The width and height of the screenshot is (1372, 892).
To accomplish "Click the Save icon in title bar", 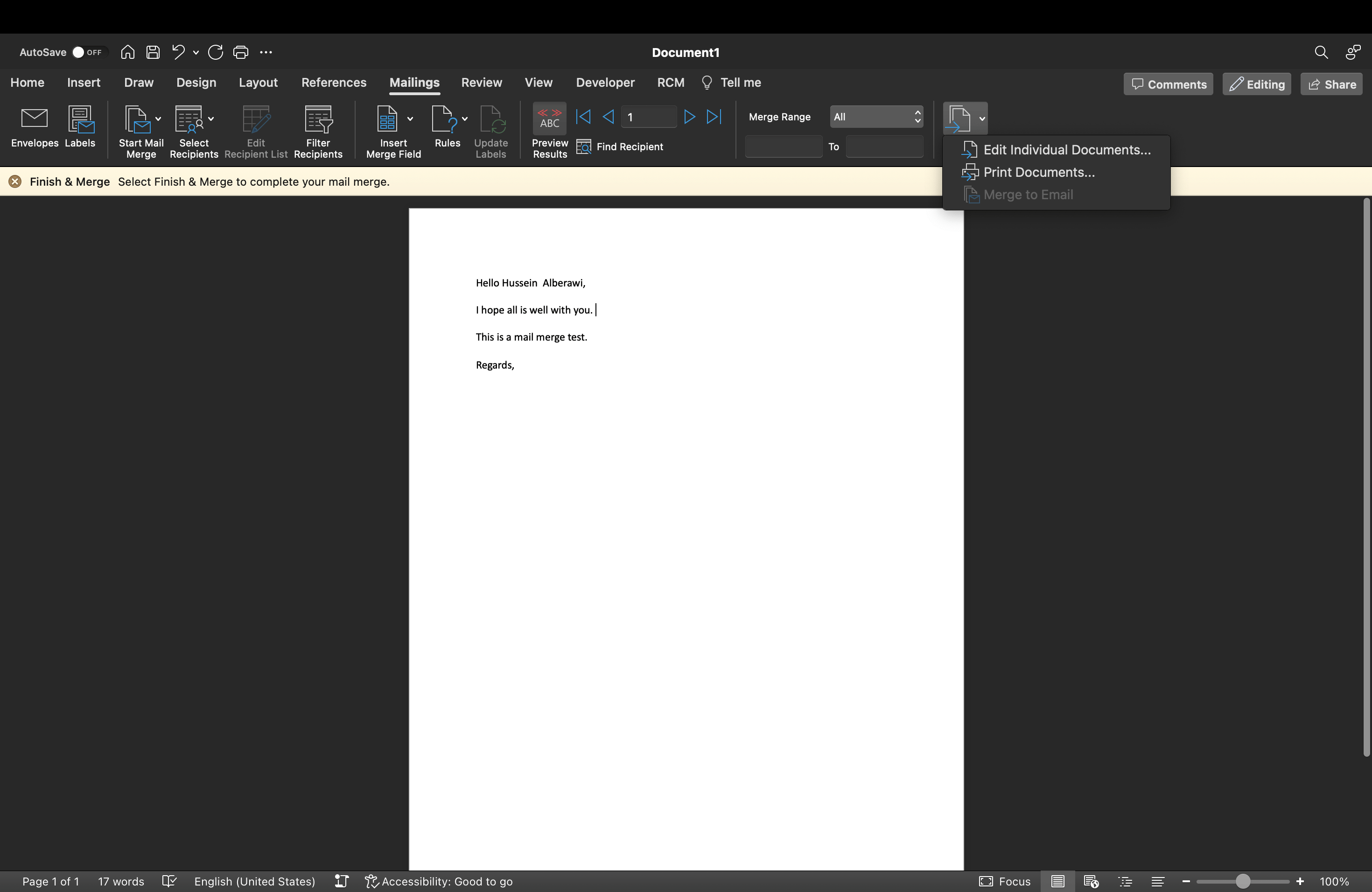I will point(153,52).
